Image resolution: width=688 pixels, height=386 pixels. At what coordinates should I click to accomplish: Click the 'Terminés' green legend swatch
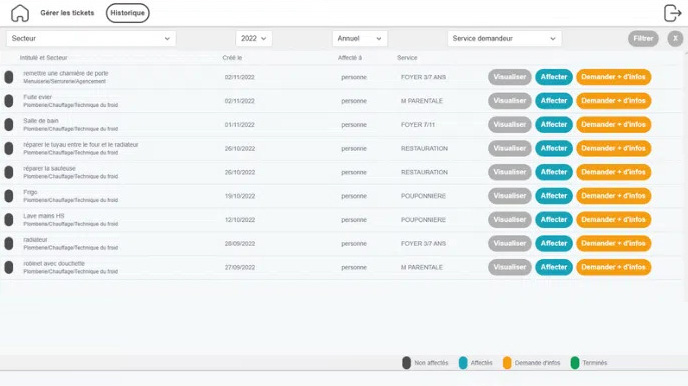click(575, 363)
